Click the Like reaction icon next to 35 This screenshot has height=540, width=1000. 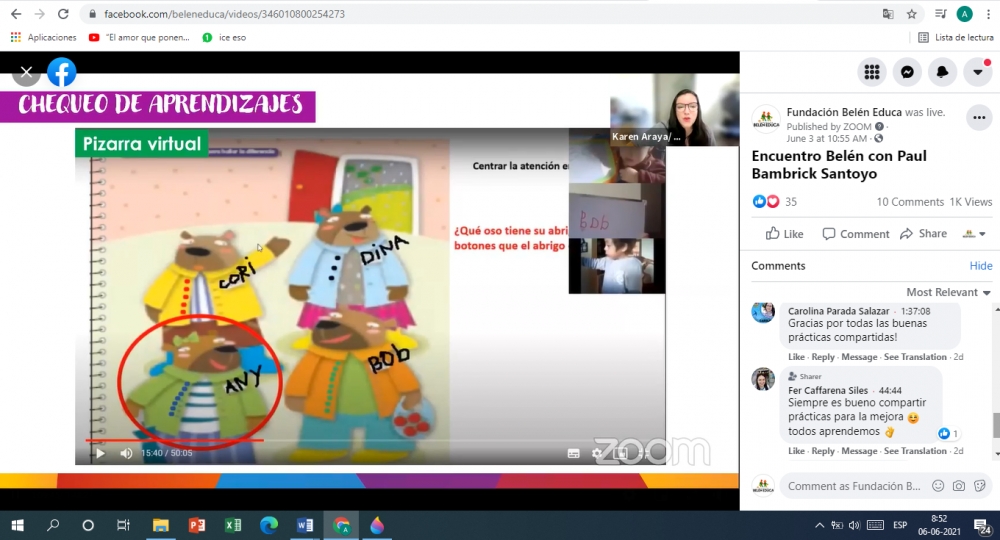[759, 201]
